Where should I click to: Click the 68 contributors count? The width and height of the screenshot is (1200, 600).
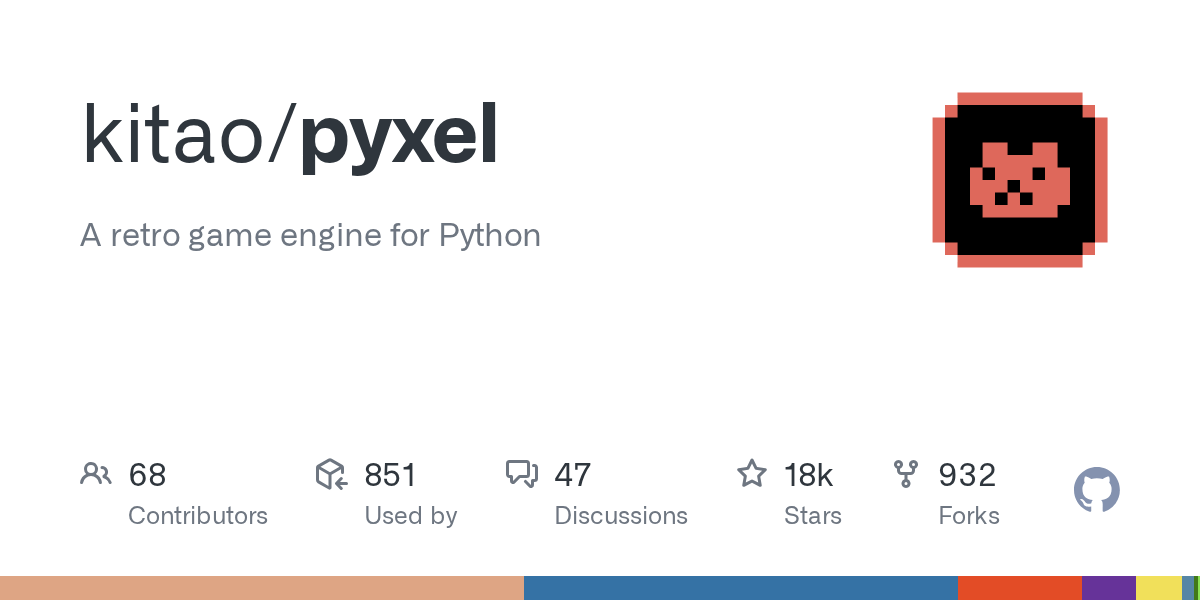point(147,475)
